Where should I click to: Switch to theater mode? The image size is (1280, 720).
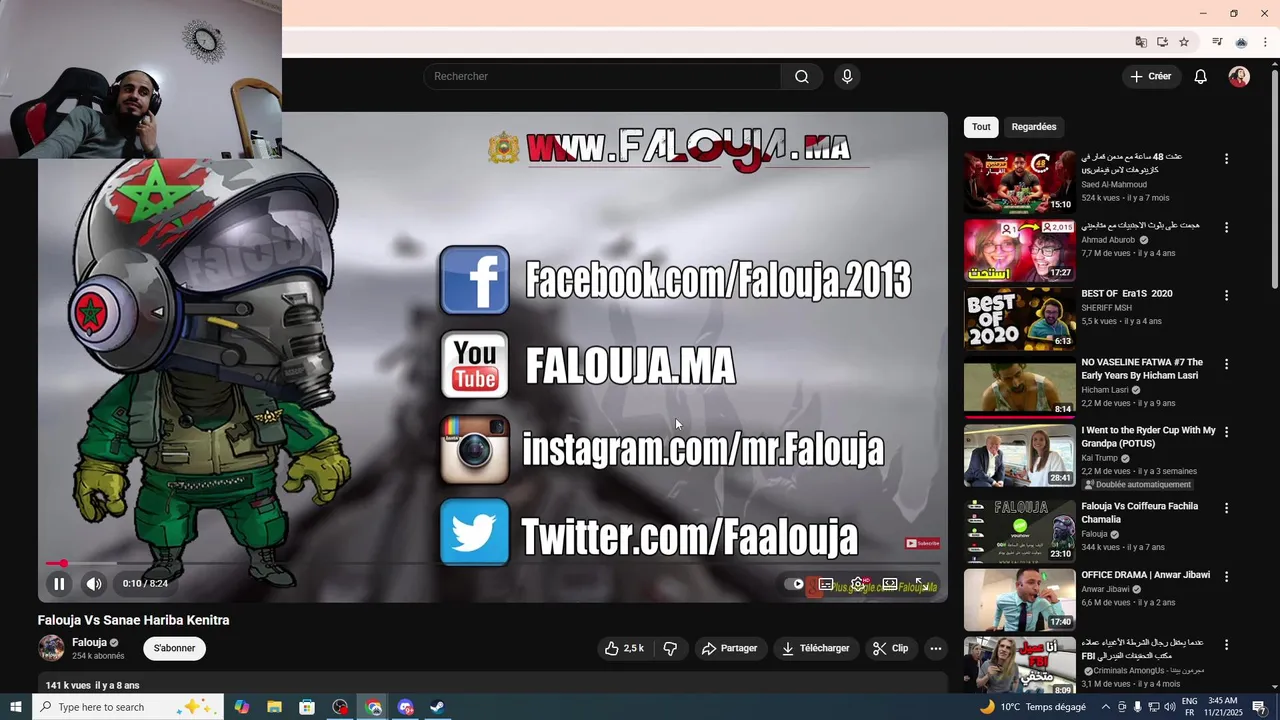pos(889,584)
